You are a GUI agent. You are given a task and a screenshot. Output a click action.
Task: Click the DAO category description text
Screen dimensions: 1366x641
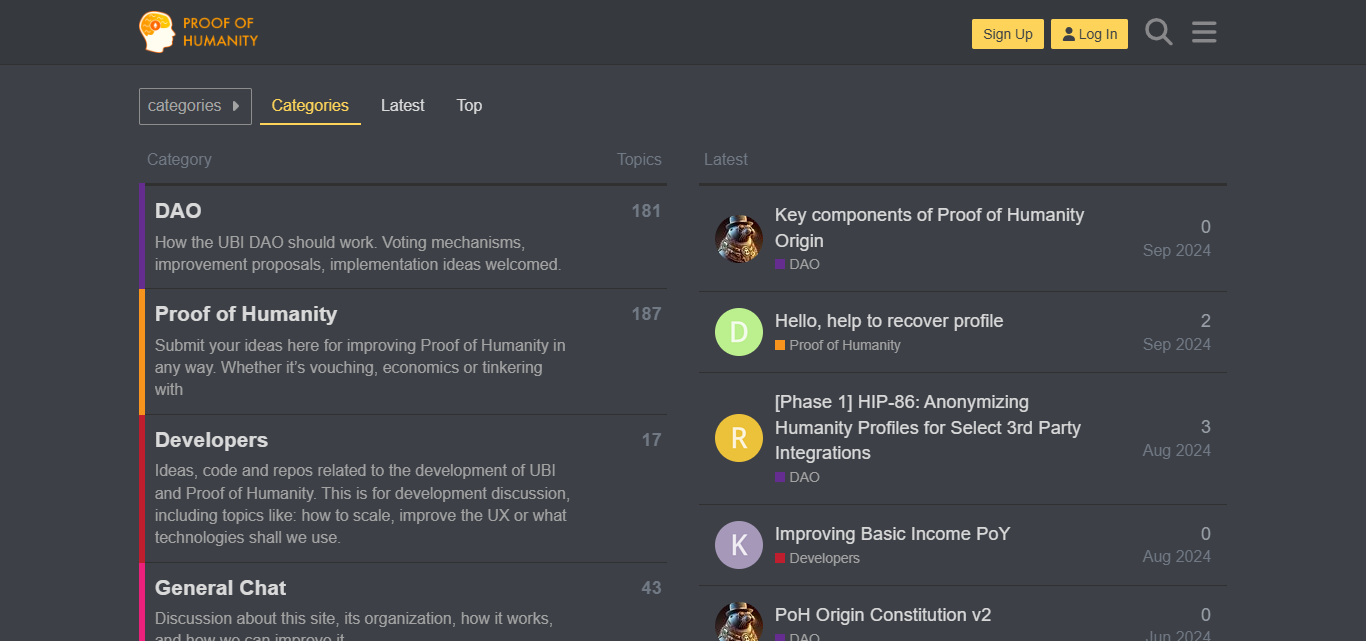tap(358, 254)
